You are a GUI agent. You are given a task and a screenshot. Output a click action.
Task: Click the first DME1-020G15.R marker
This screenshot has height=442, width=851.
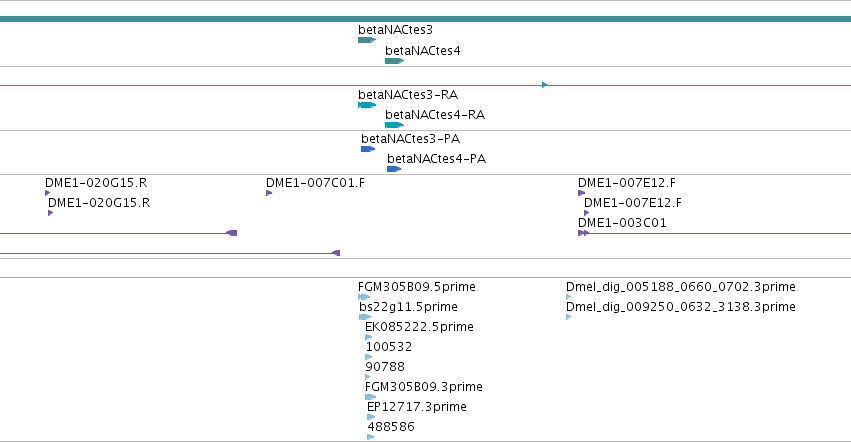point(48,193)
